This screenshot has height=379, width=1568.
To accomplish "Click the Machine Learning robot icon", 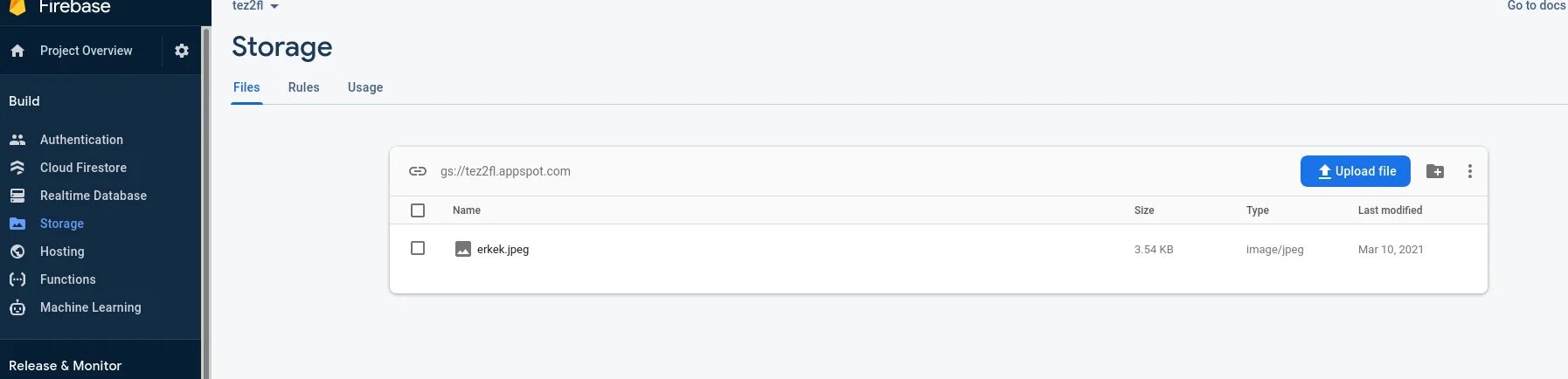I will point(17,307).
